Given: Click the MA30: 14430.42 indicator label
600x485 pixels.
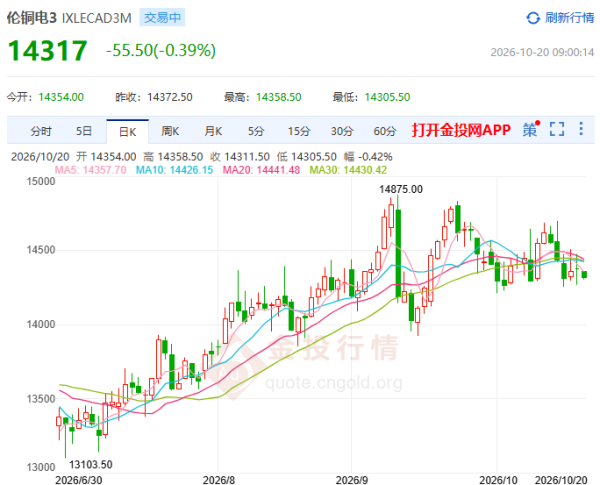Looking at the screenshot, I should pyautogui.click(x=348, y=170).
